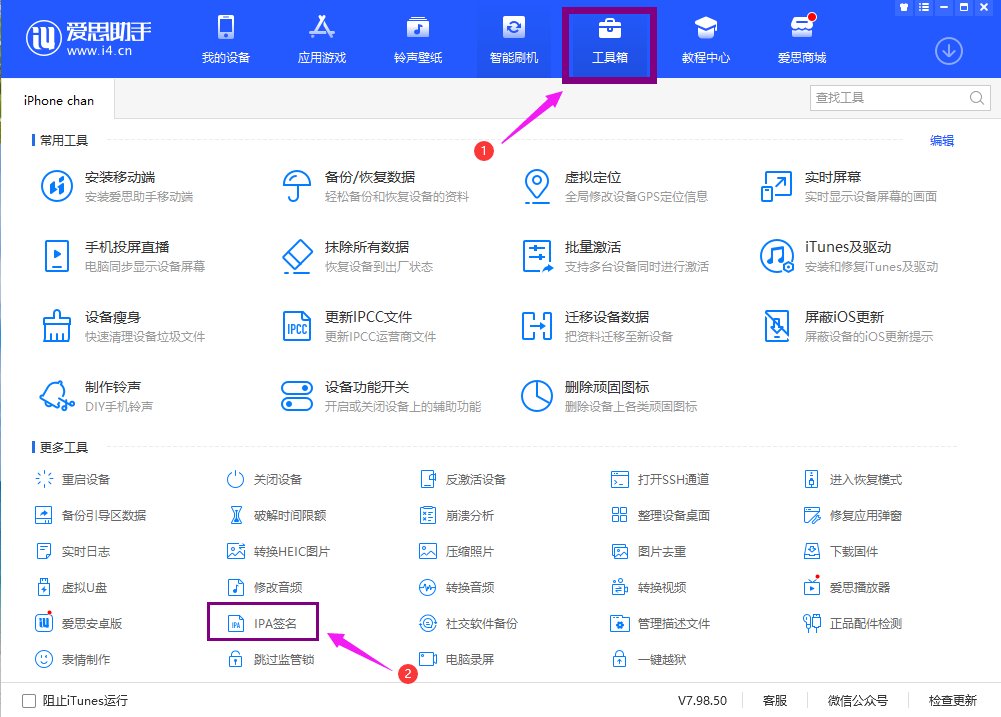Image resolution: width=1001 pixels, height=717 pixels.
Task: Select the iPhone chan device tab
Action: 58,100
